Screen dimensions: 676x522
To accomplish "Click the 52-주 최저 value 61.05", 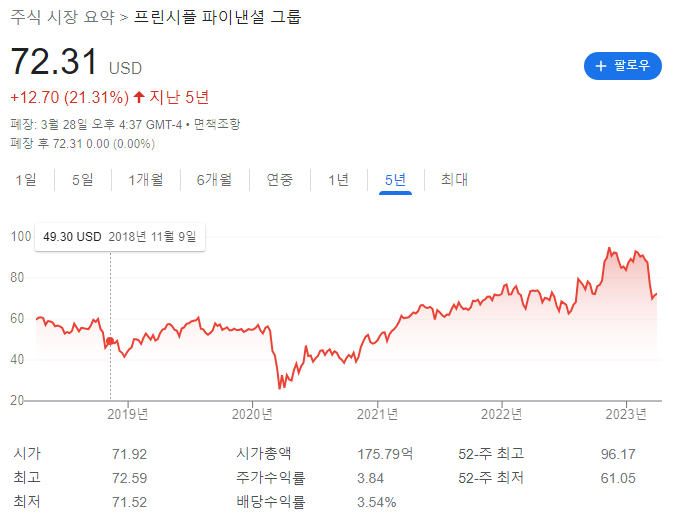I will (x=618, y=478).
